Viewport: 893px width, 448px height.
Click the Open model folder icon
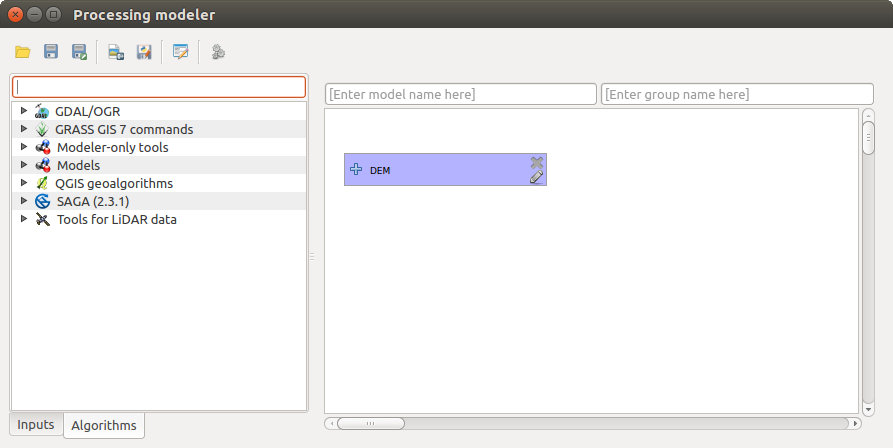click(x=22, y=52)
